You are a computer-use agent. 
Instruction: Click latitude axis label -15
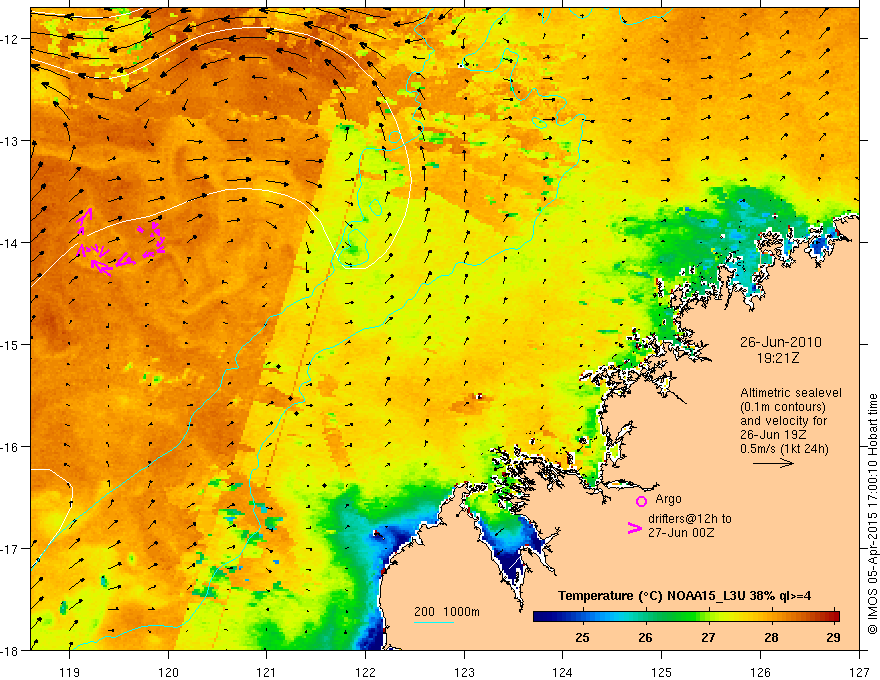pos(10,344)
